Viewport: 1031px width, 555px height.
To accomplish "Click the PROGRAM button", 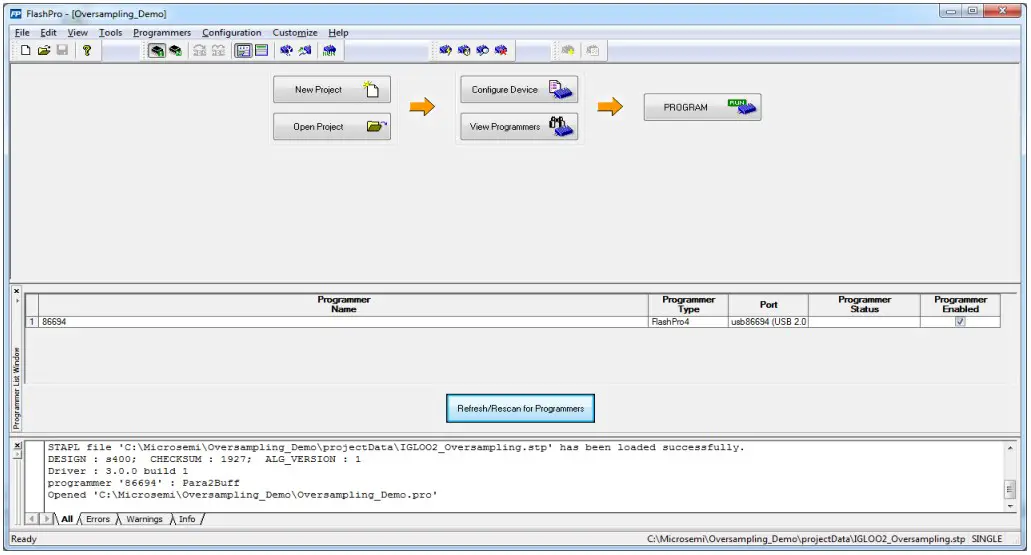I will [x=703, y=107].
